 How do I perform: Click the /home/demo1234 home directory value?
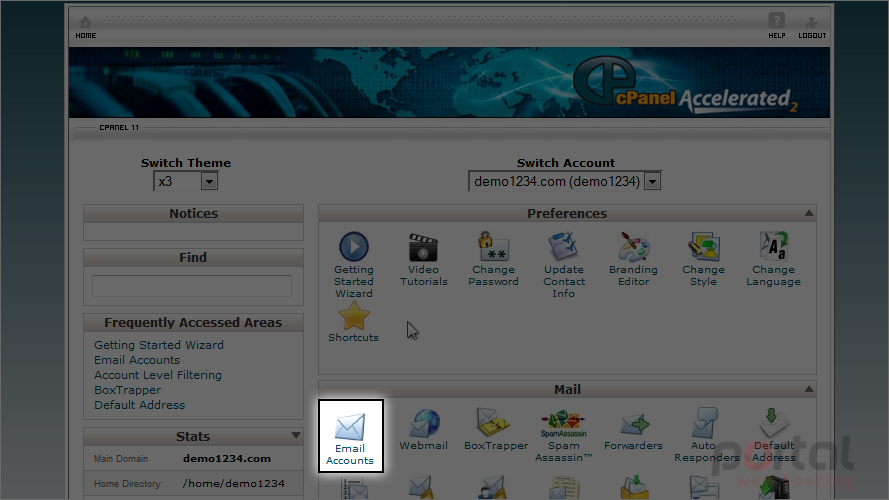click(x=234, y=484)
